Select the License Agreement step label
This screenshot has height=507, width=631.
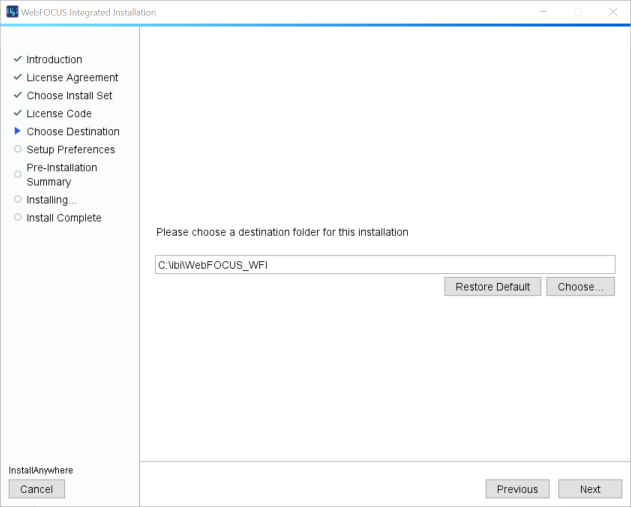(72, 77)
